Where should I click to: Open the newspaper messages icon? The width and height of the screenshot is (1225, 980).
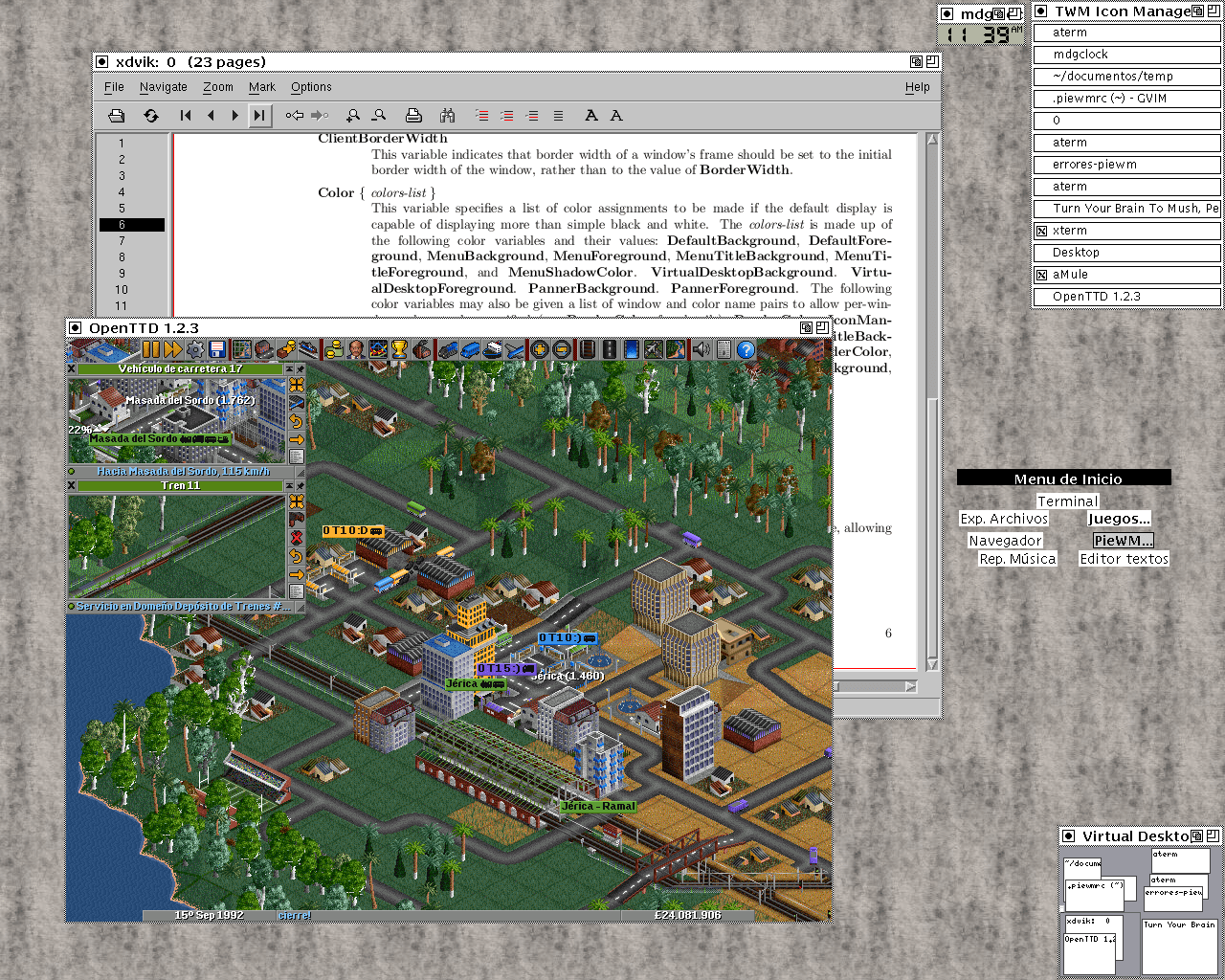(724, 350)
